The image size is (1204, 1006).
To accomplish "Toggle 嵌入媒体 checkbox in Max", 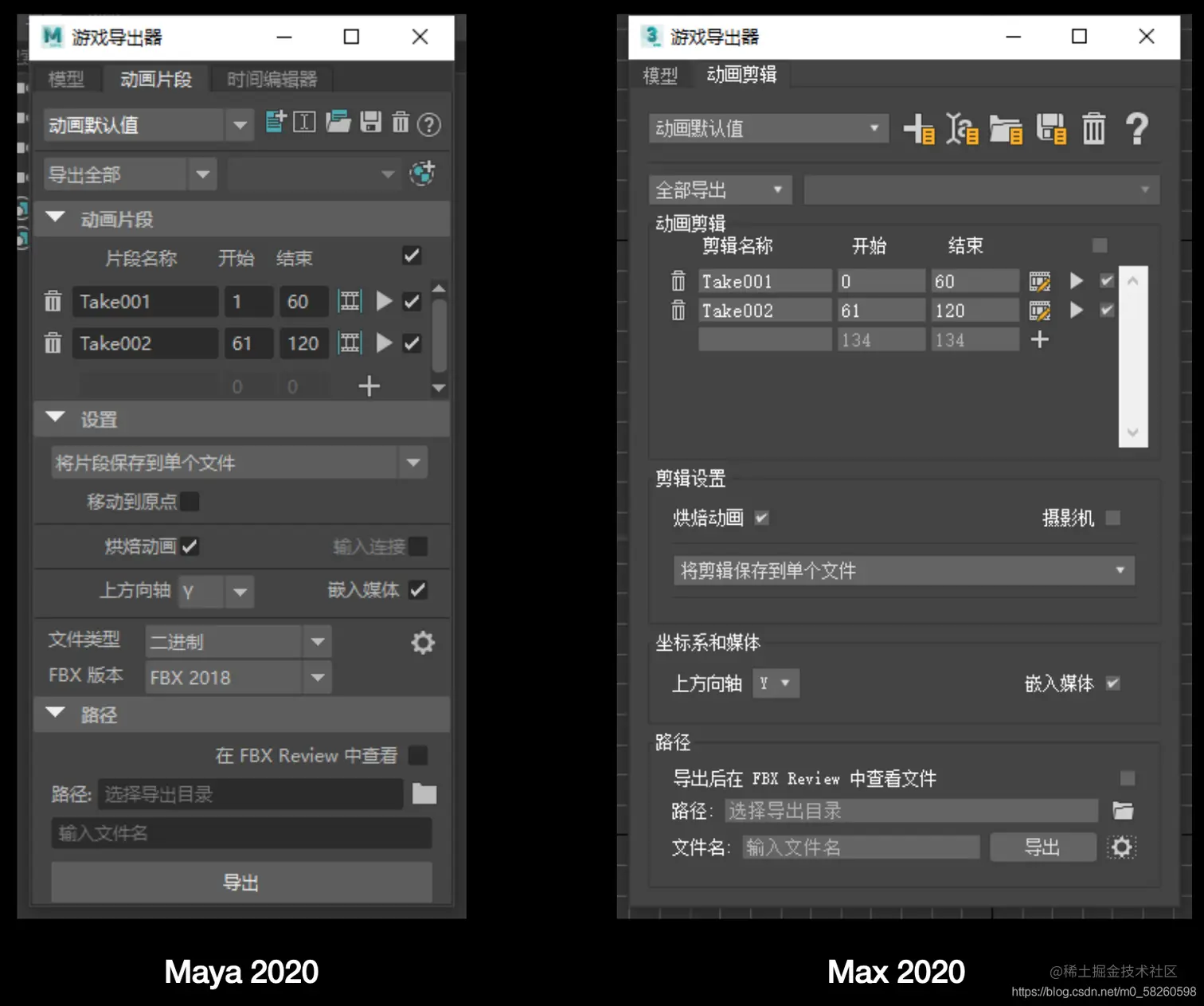I will 1113,683.
